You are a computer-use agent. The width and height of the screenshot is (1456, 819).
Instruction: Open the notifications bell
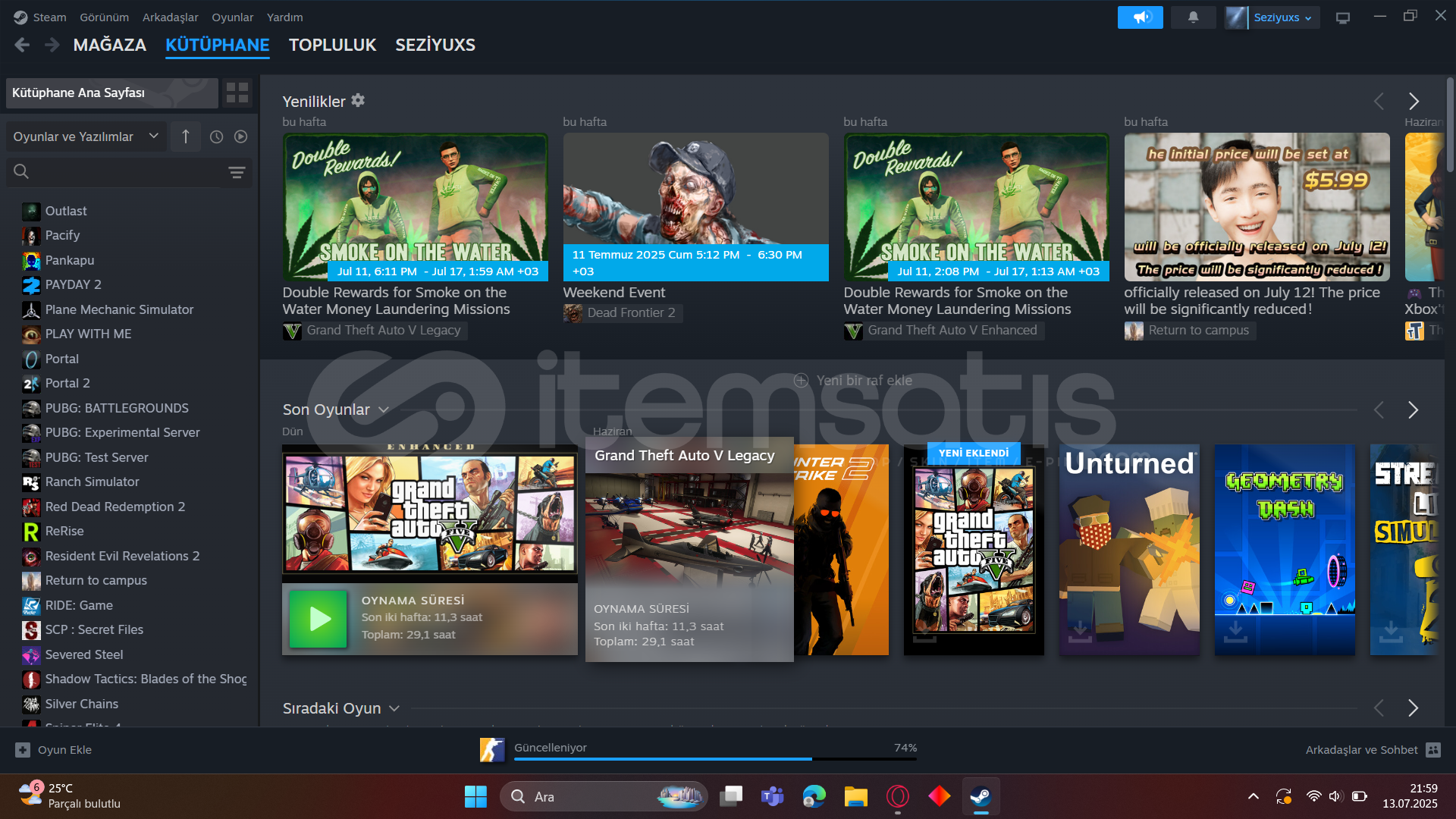(1193, 17)
